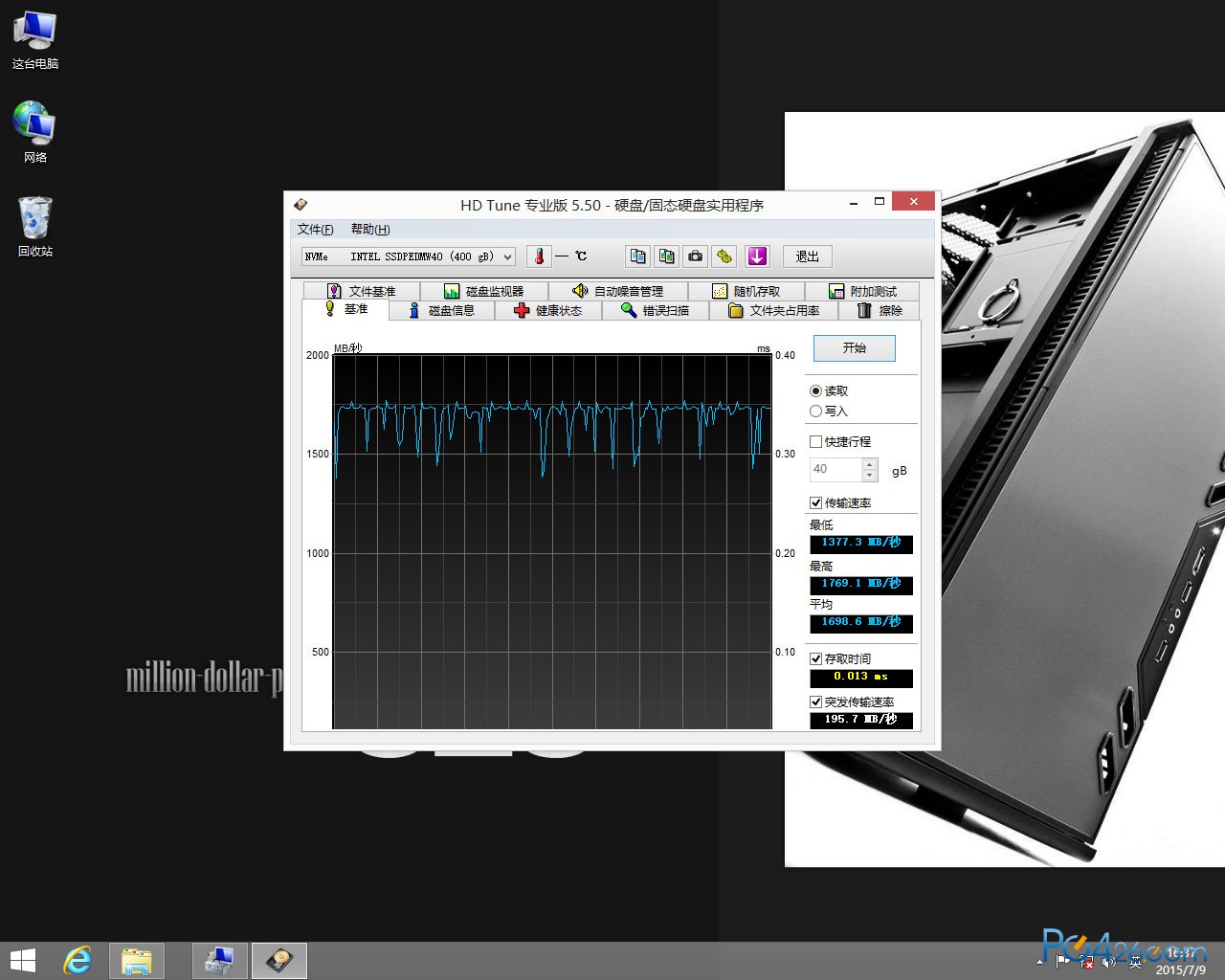The width and height of the screenshot is (1225, 980).
Task: Switch to the 随机存取 tab
Action: coord(746,291)
